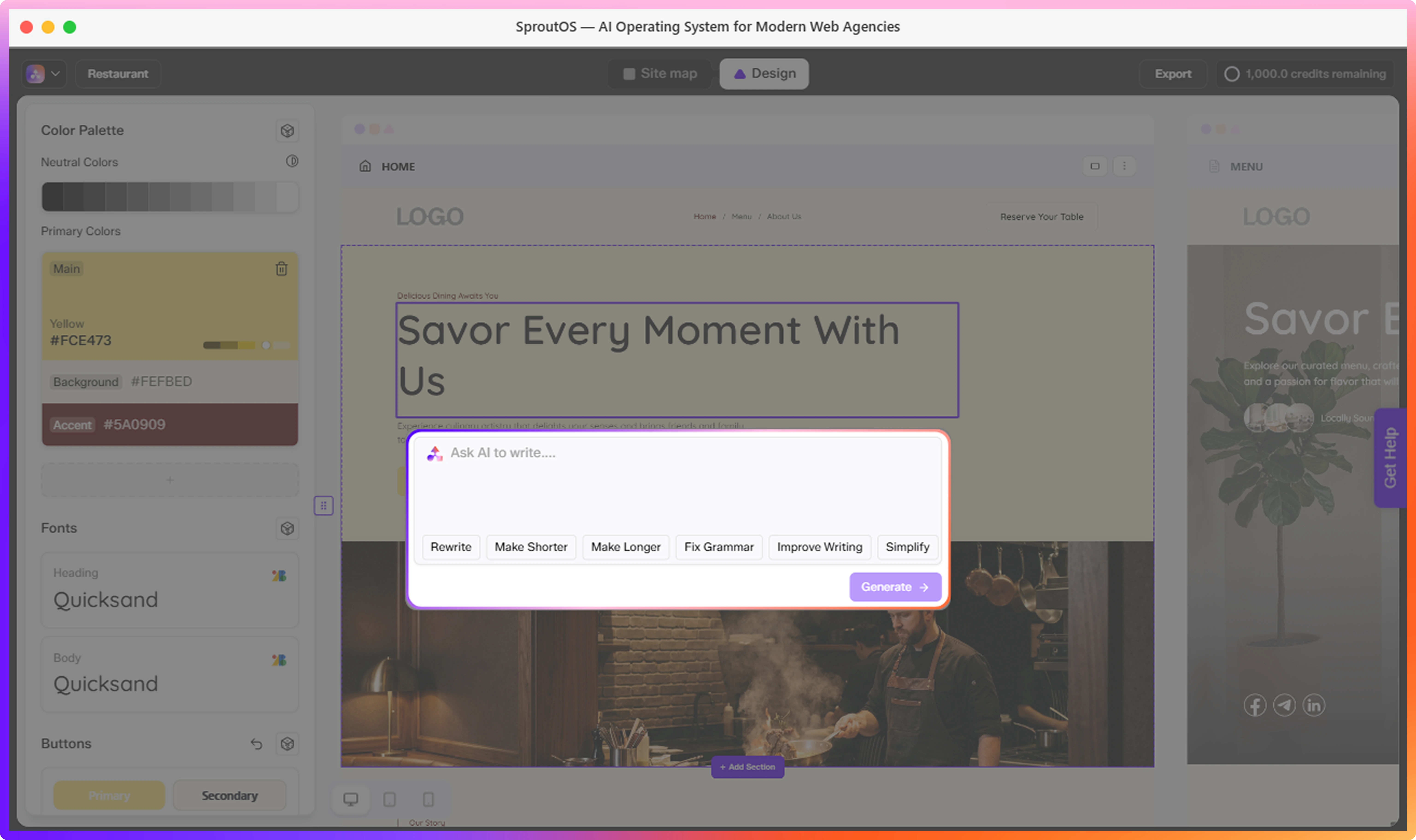1416x840 pixels.
Task: Open Body font Quicksand selector
Action: pyautogui.click(x=170, y=674)
